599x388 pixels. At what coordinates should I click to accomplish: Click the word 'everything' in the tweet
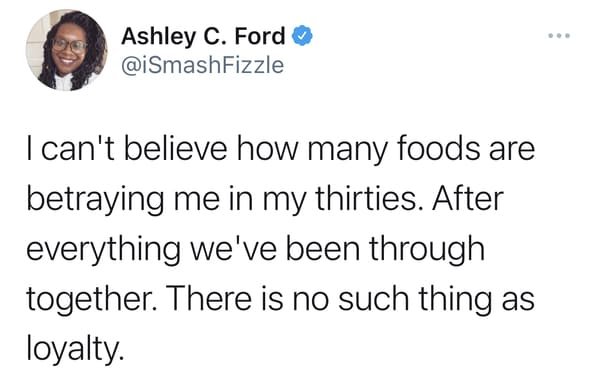[103, 249]
